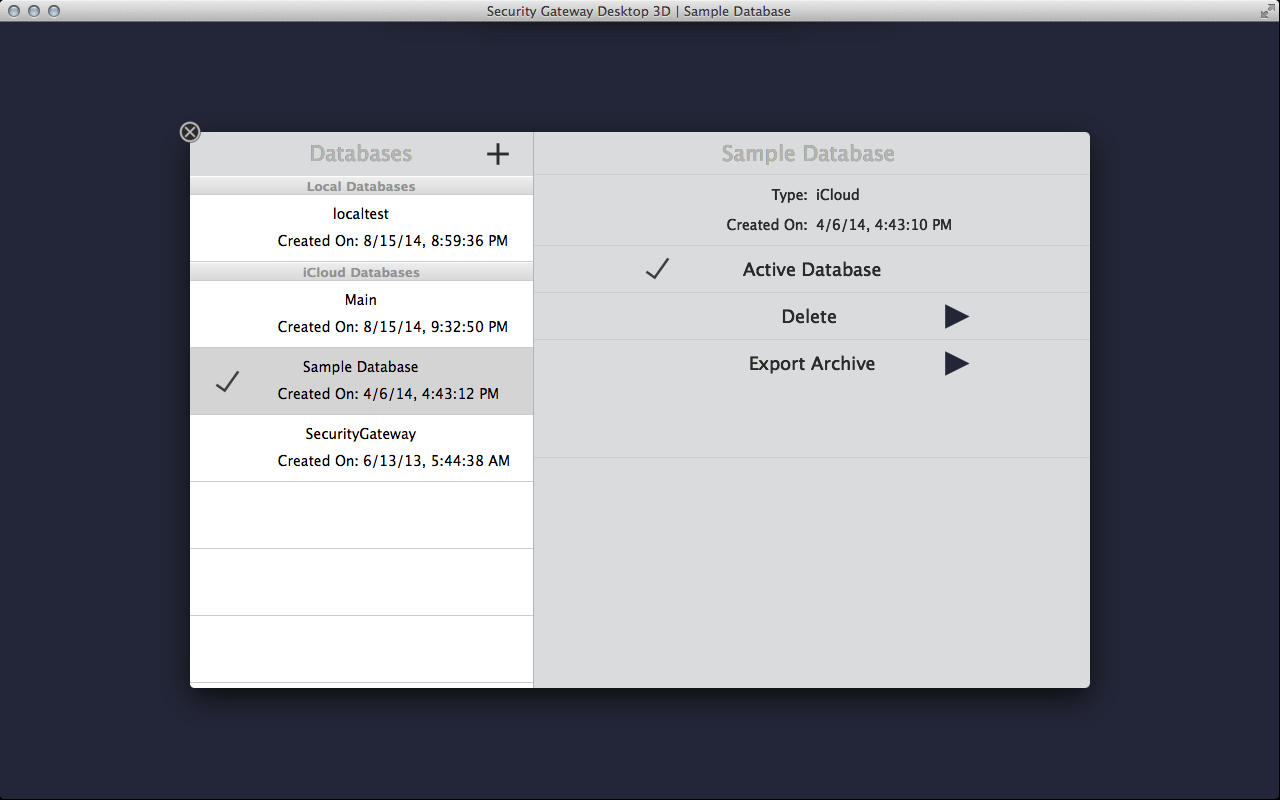Viewport: 1280px width, 800px height.
Task: Click the Export Archive label
Action: (812, 363)
